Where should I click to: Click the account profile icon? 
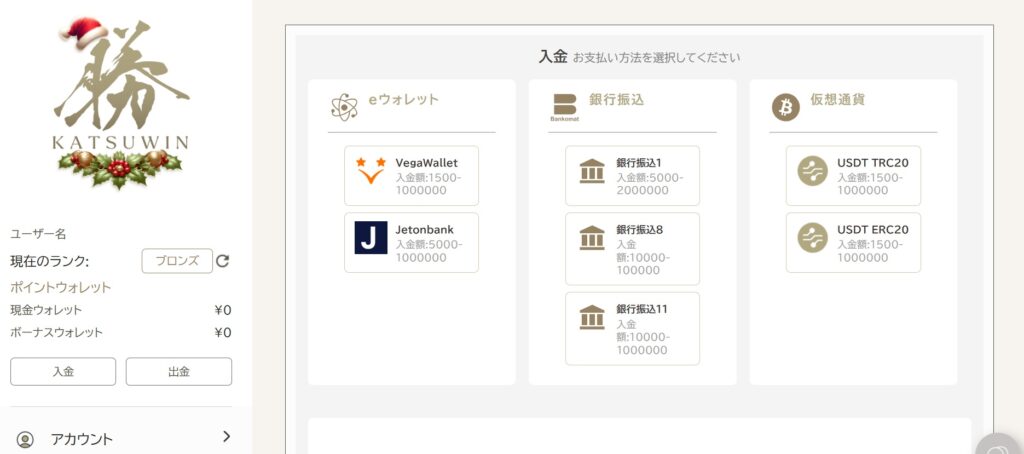coord(25,439)
